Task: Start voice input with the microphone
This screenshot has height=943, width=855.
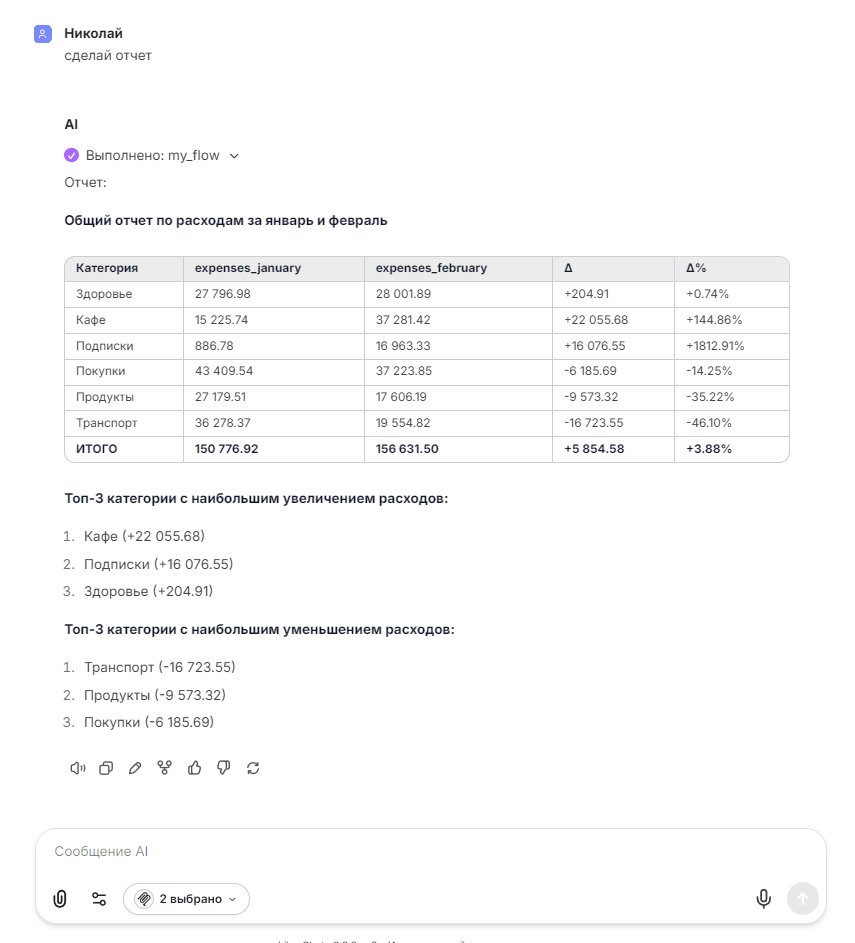Action: pos(763,899)
